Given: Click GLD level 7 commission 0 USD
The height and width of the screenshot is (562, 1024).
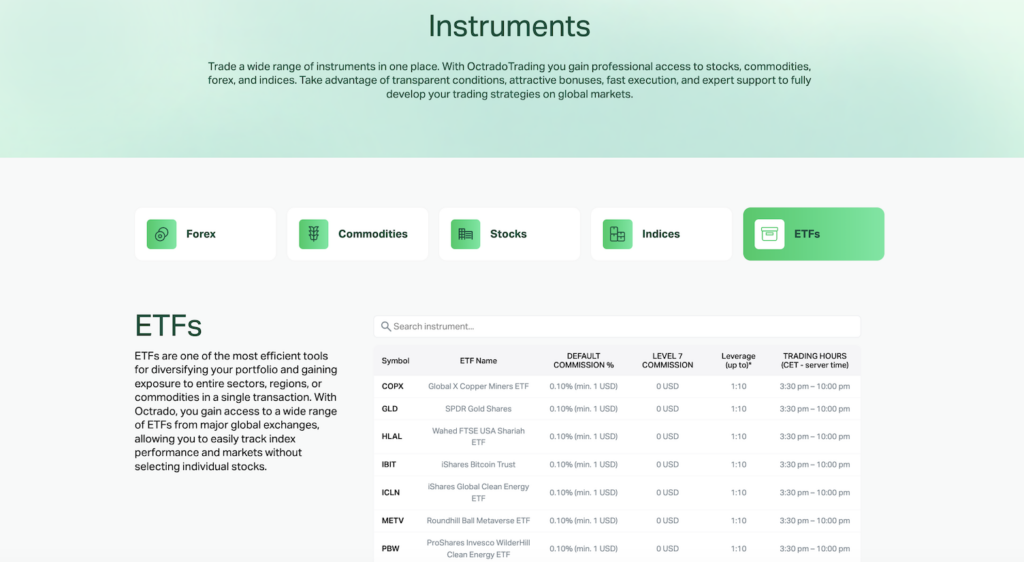Looking at the screenshot, I should [667, 409].
